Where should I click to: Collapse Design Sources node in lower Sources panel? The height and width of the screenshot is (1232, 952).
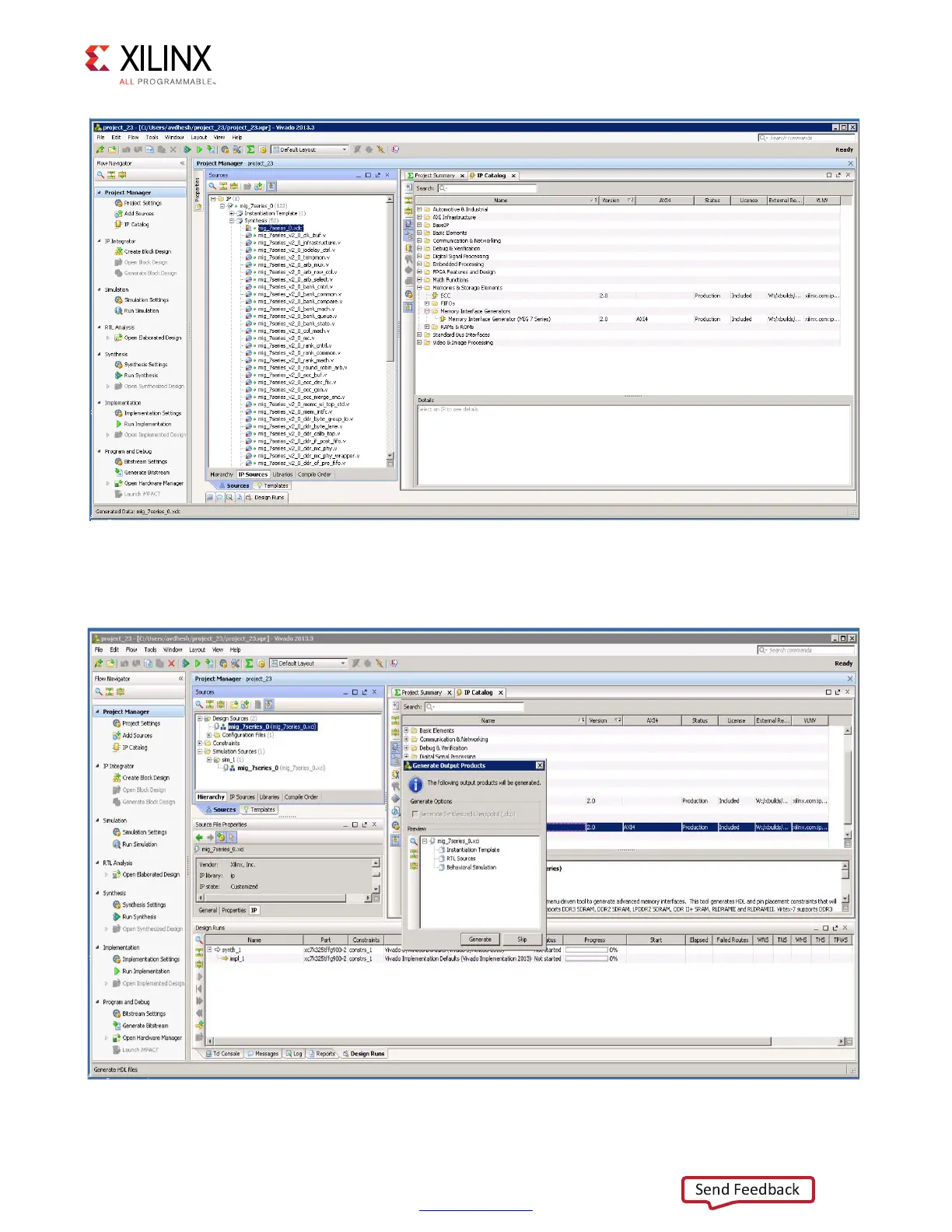(199, 719)
